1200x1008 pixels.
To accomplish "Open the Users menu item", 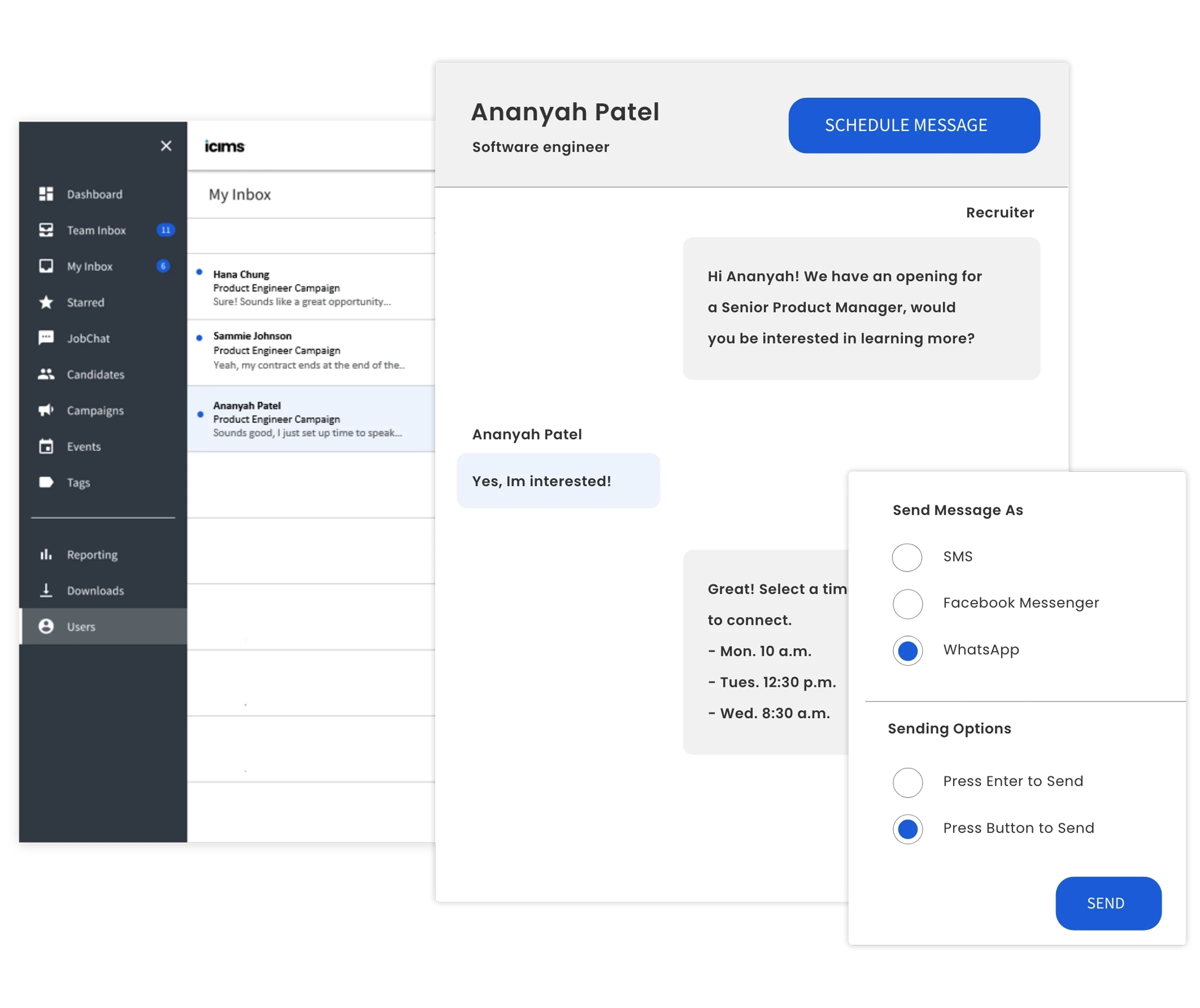I will pyautogui.click(x=81, y=627).
